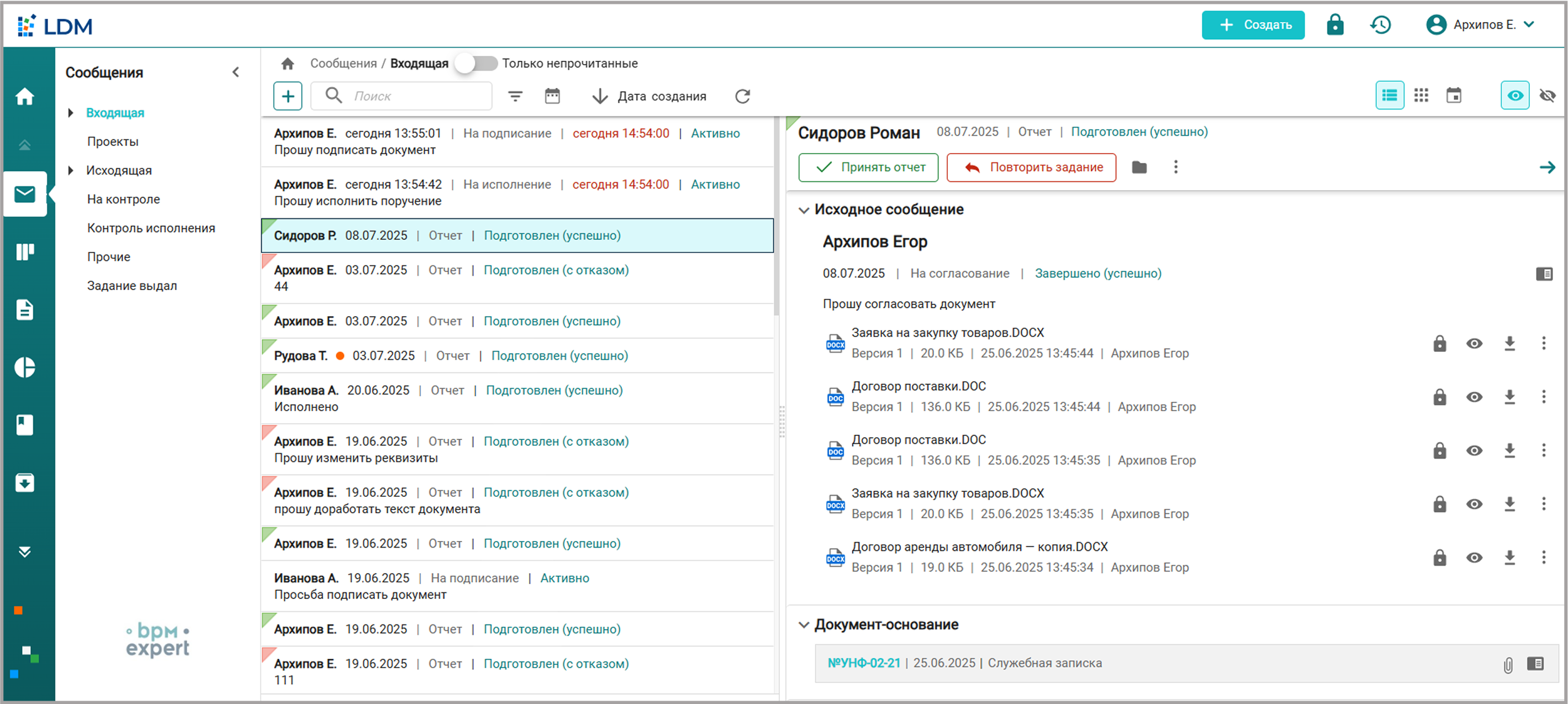Click the lock icon in top header
The image size is (1568, 704).
coord(1335,25)
